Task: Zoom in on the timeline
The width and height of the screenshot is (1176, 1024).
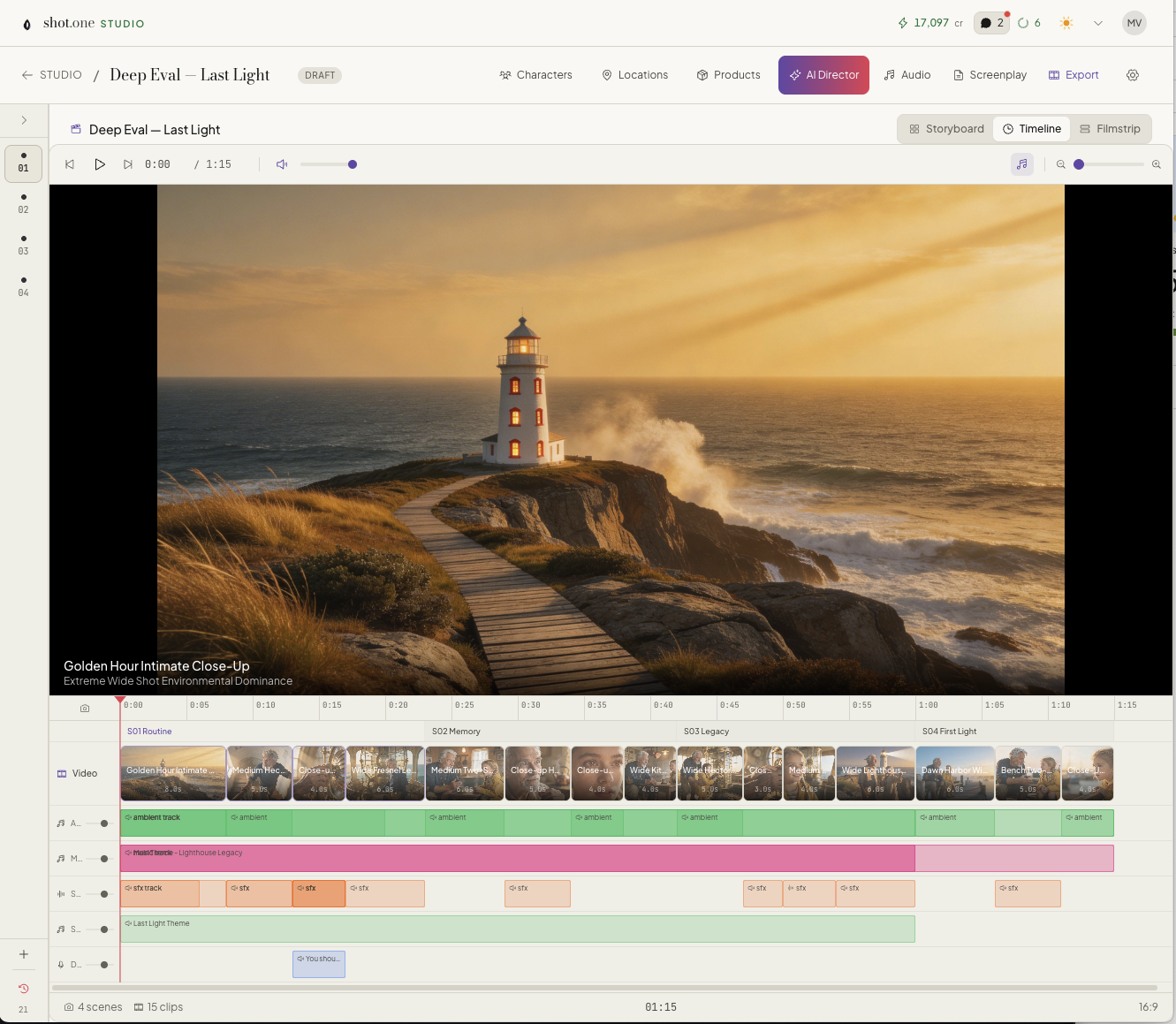Action: tap(1156, 164)
